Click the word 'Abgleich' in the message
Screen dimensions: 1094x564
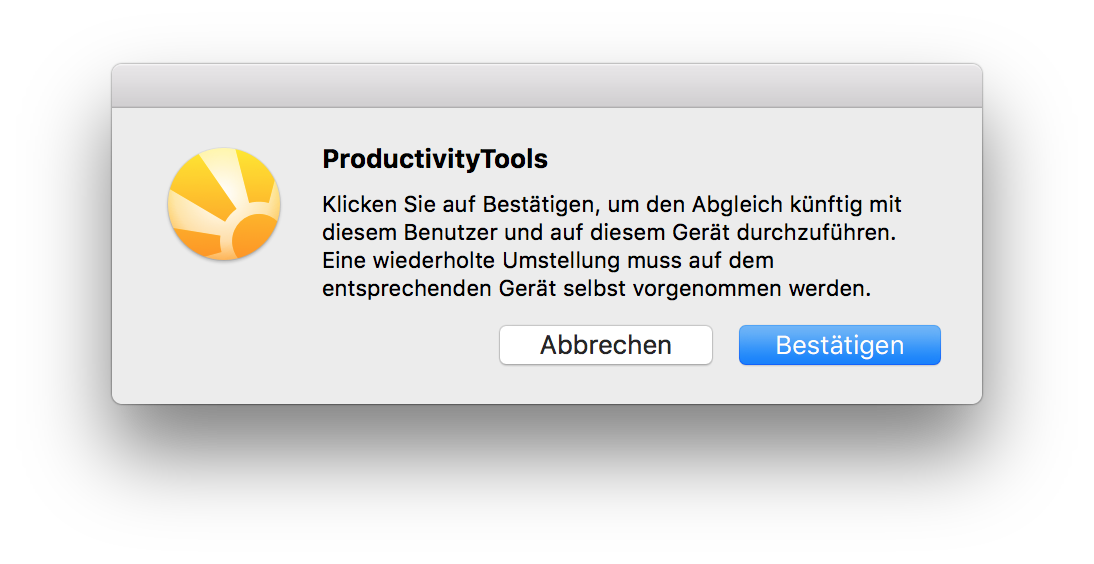tap(737, 205)
